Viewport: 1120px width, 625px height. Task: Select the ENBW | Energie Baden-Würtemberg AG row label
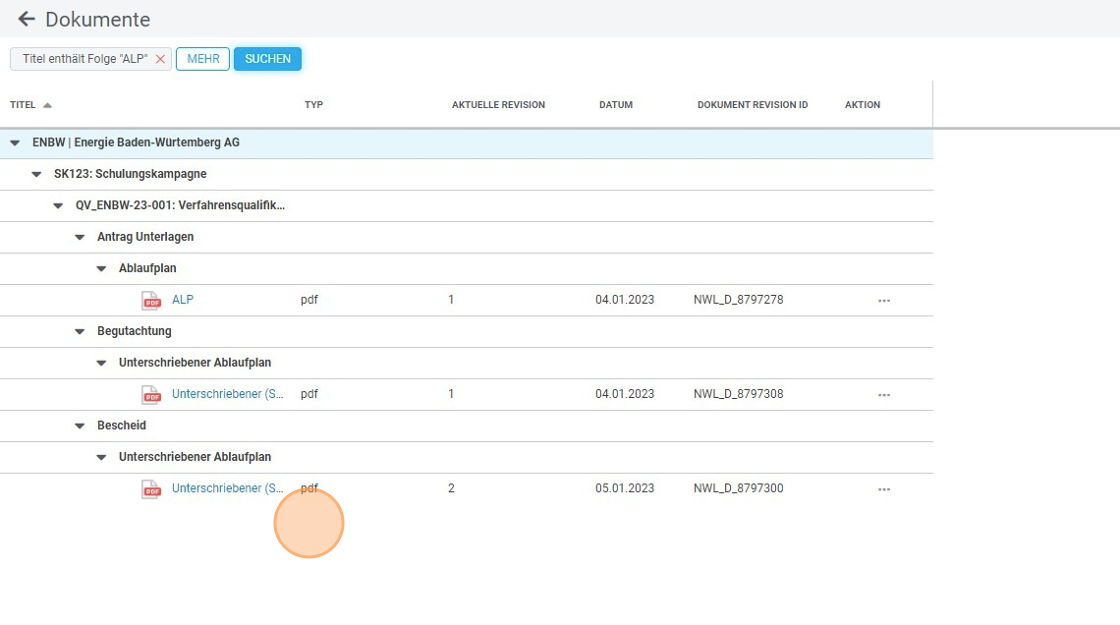click(136, 143)
